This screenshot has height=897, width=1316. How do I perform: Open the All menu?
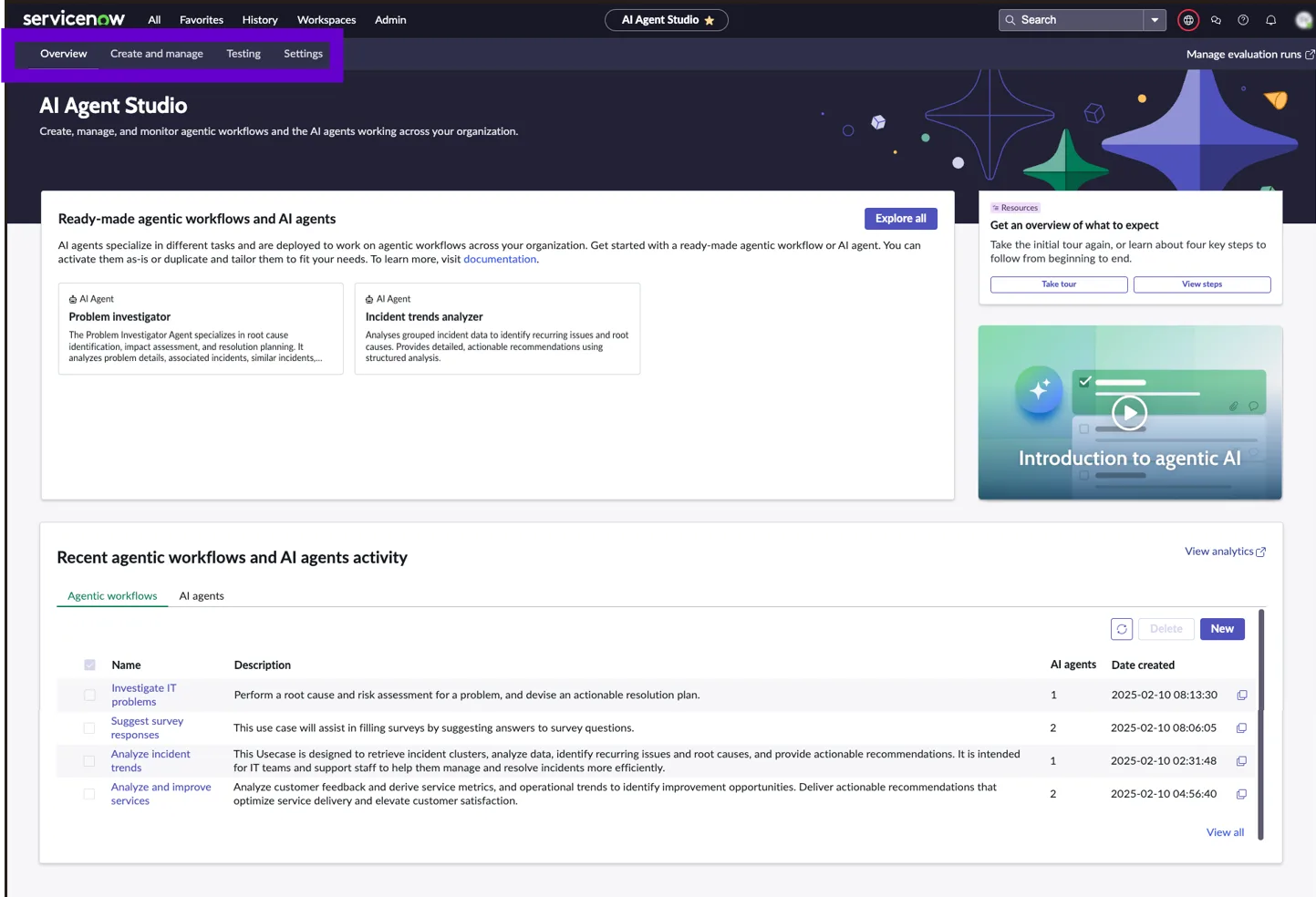154,20
